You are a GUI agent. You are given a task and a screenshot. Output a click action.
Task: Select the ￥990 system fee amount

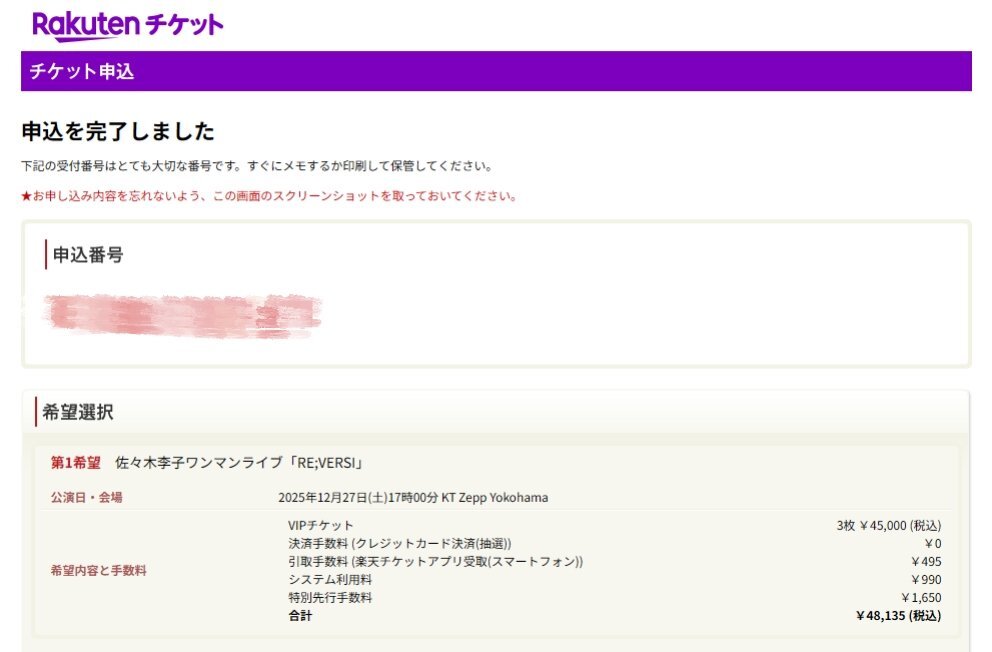coord(926,579)
